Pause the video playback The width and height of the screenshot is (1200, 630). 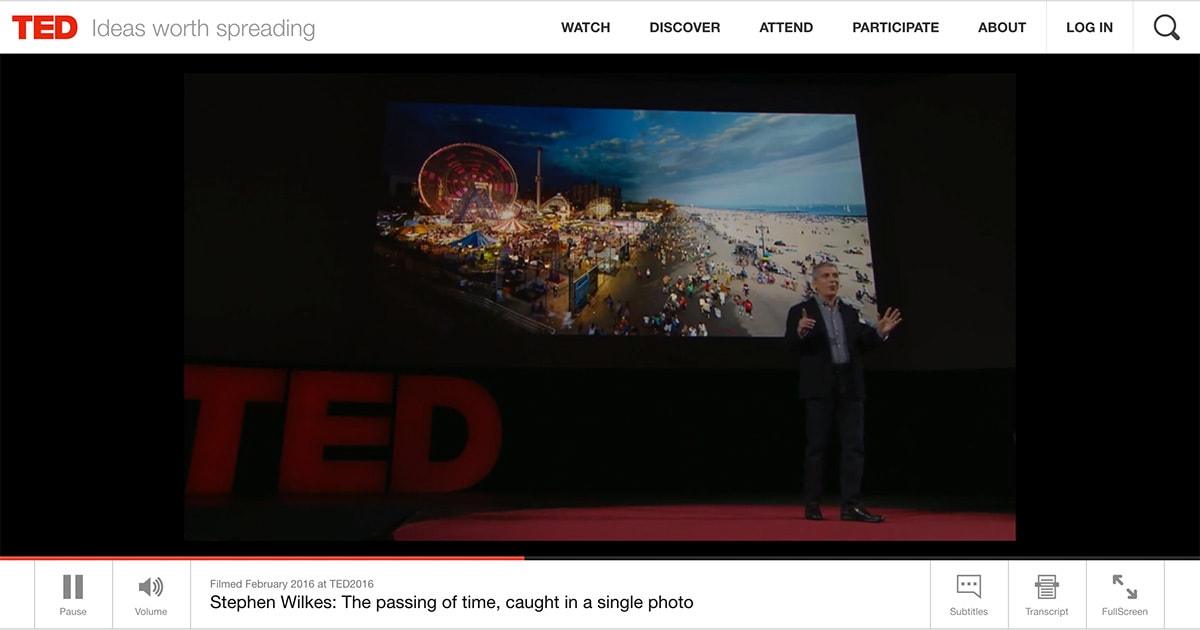73,594
